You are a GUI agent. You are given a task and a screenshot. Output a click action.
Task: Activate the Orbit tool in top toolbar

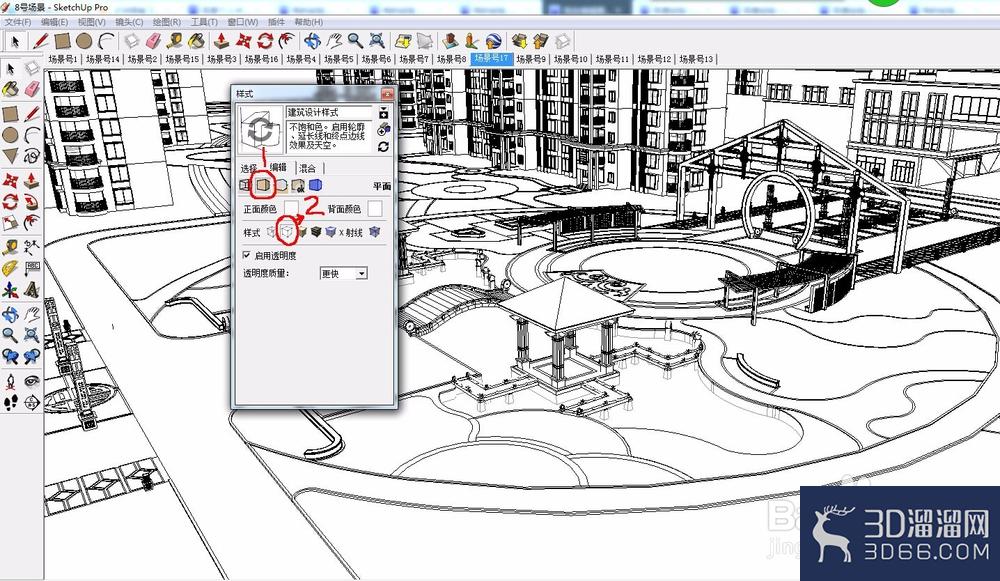coord(312,41)
